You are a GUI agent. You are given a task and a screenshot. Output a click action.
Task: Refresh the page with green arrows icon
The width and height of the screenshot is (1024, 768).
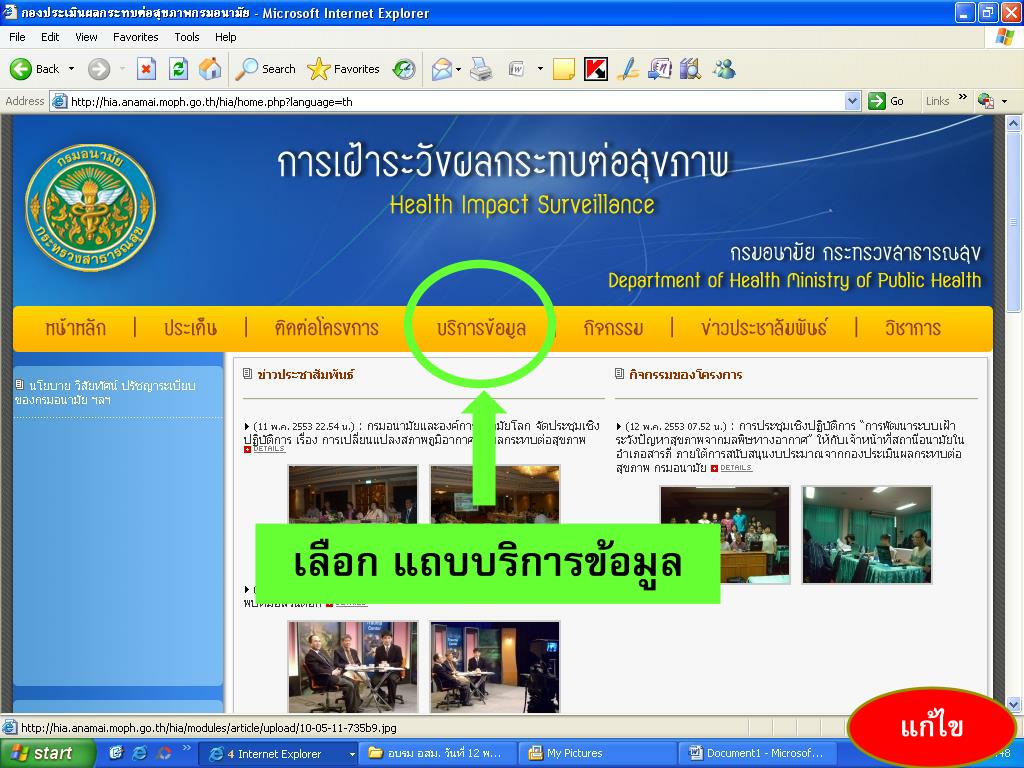178,69
